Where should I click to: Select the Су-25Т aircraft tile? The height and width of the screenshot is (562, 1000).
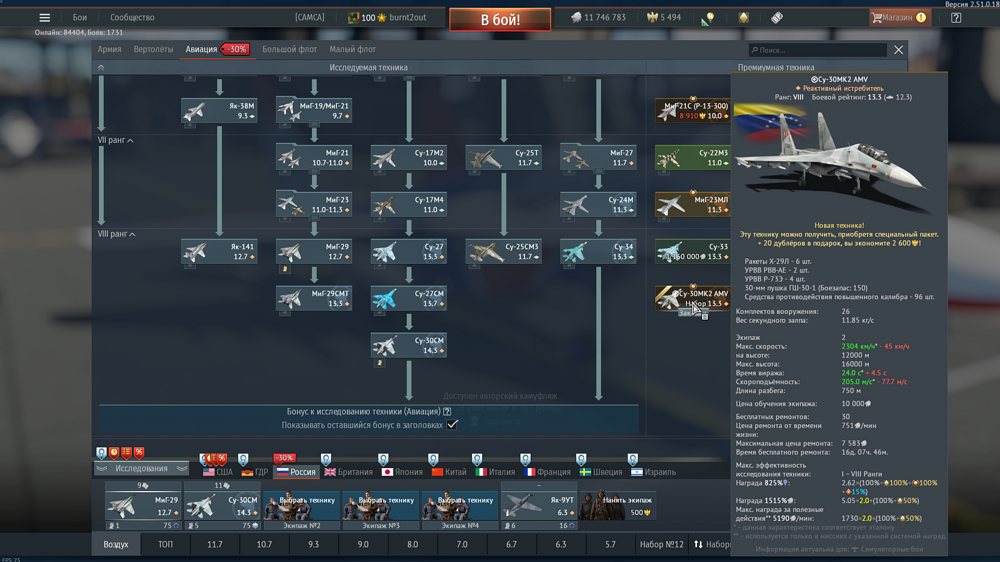click(503, 158)
